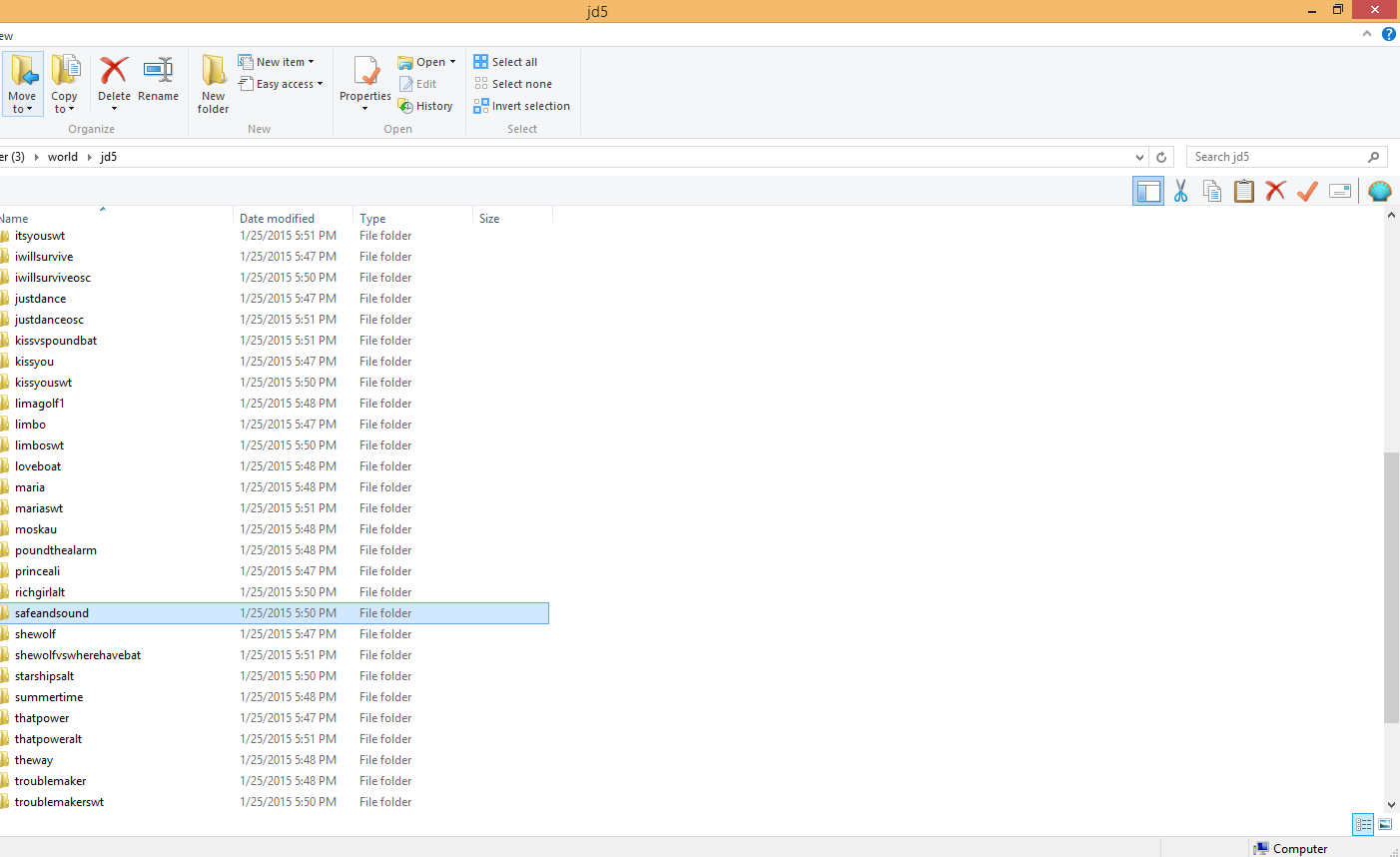This screenshot has width=1400, height=857.
Task: Refresh the jd5 folder view
Action: click(x=1161, y=157)
